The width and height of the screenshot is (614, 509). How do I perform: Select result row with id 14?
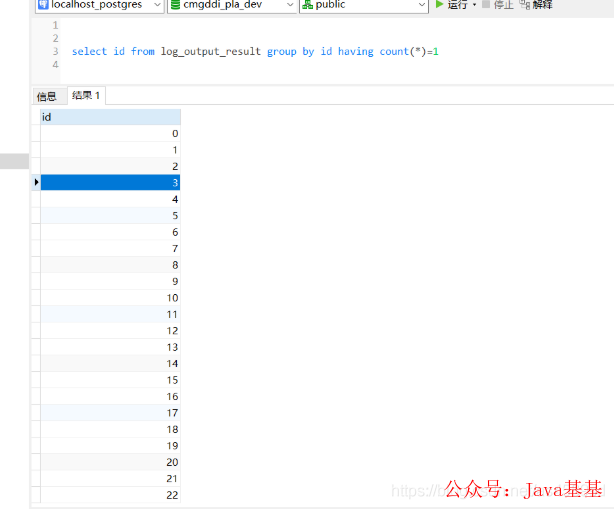click(x=110, y=364)
